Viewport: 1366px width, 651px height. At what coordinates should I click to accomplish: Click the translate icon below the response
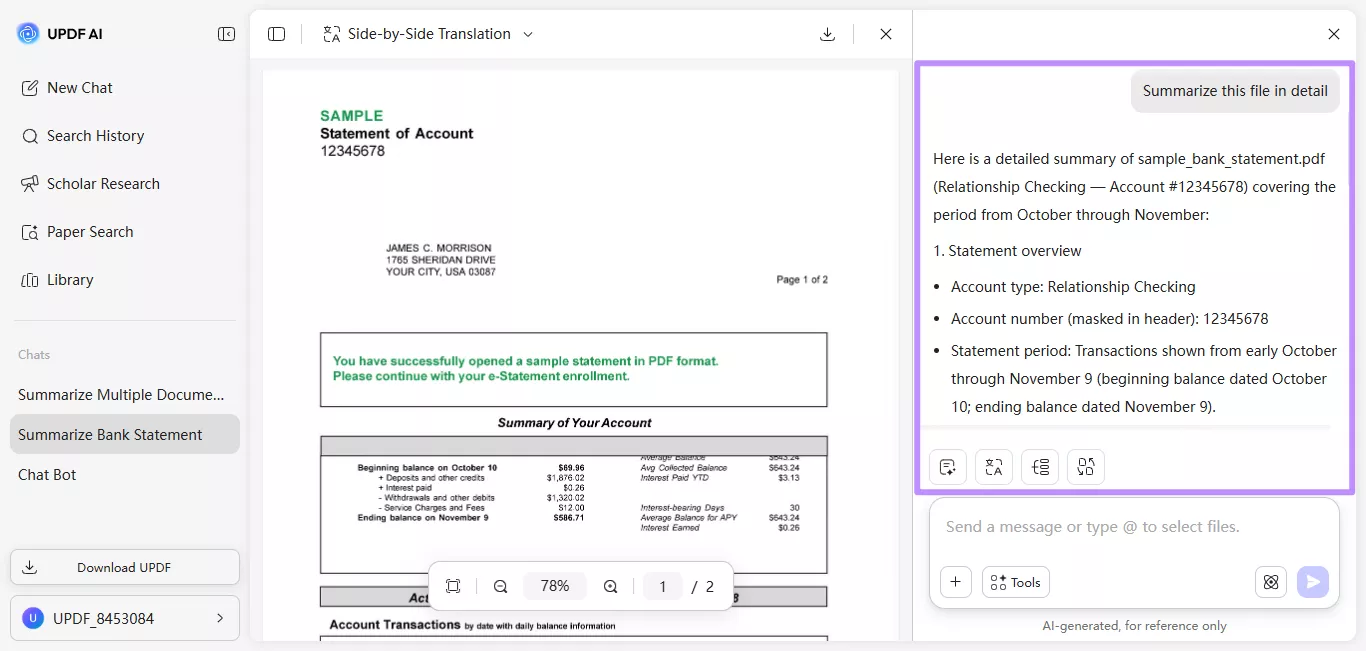(x=994, y=467)
